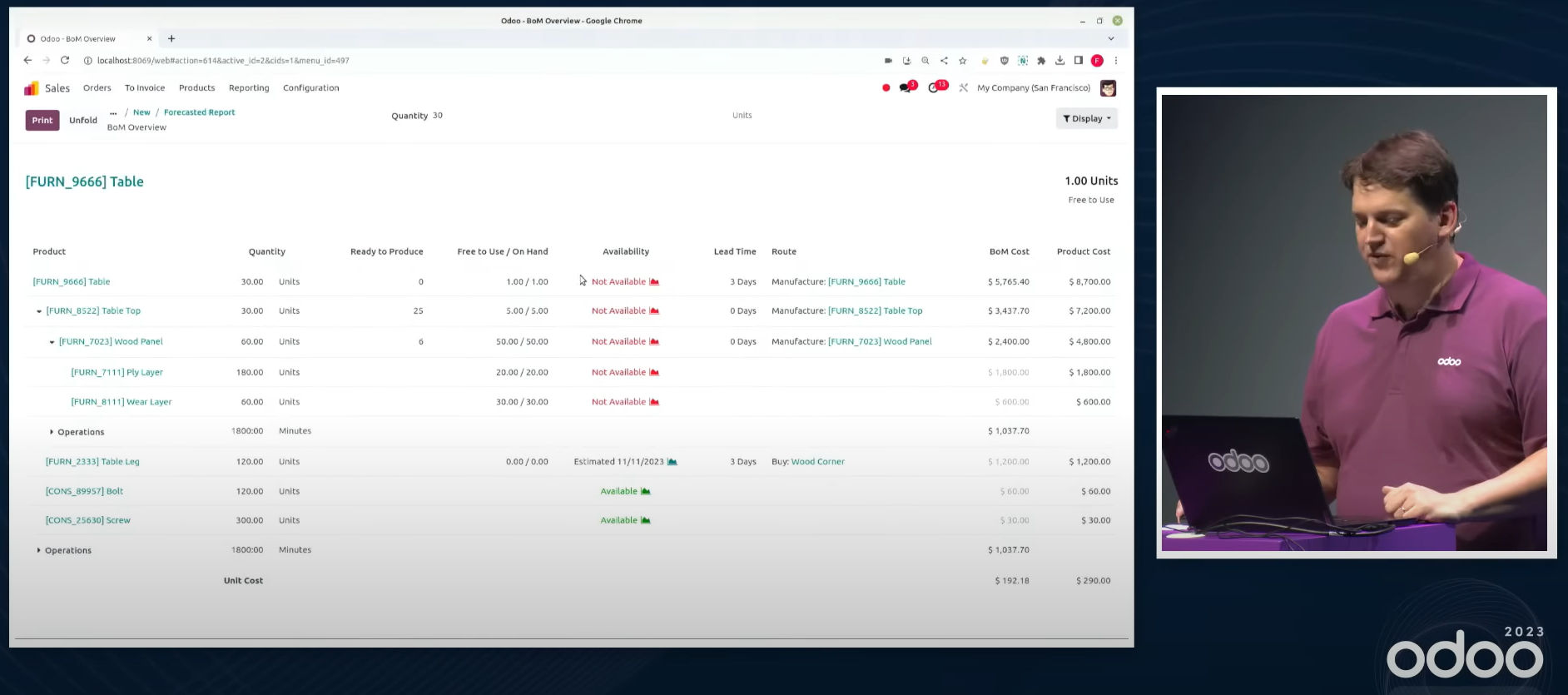Switch company via My Company (San Francisco)
1568x695 pixels.
tap(1034, 88)
